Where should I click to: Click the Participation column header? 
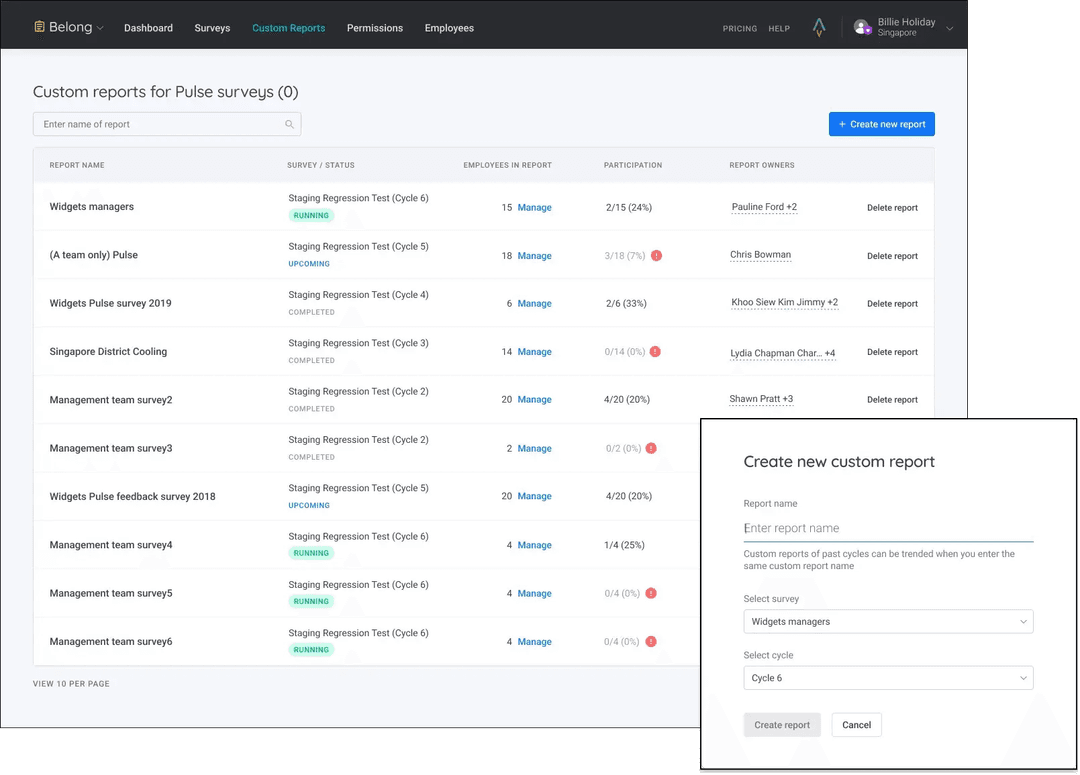point(633,165)
